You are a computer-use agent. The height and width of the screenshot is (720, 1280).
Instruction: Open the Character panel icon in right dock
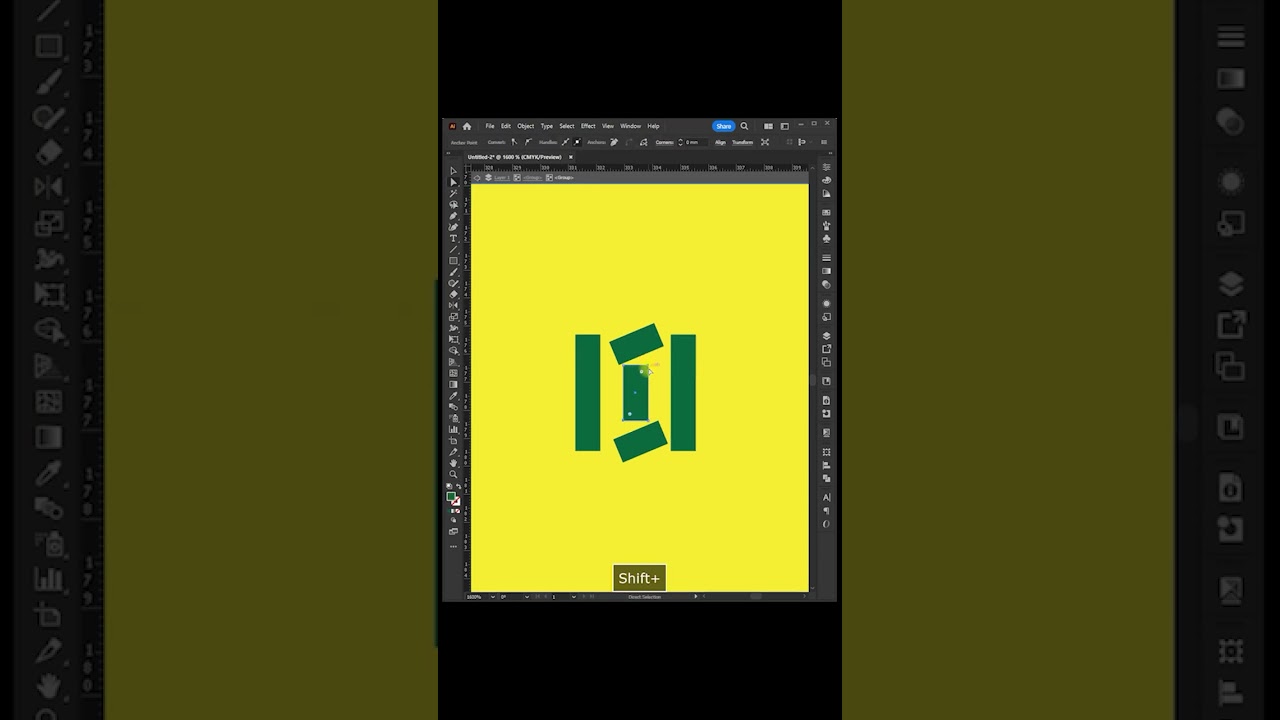click(826, 497)
